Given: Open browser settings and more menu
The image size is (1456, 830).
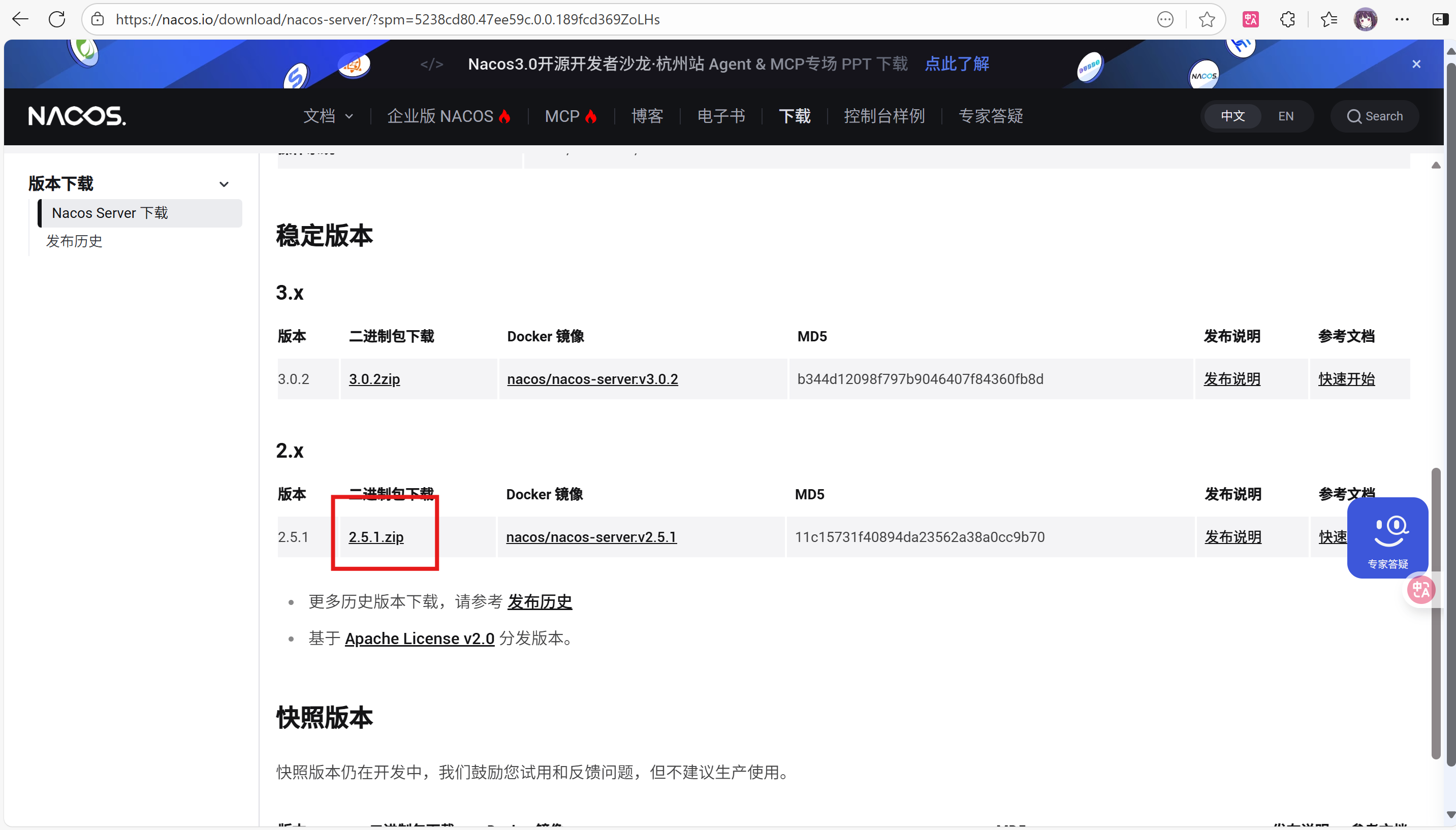Looking at the screenshot, I should point(1402,19).
